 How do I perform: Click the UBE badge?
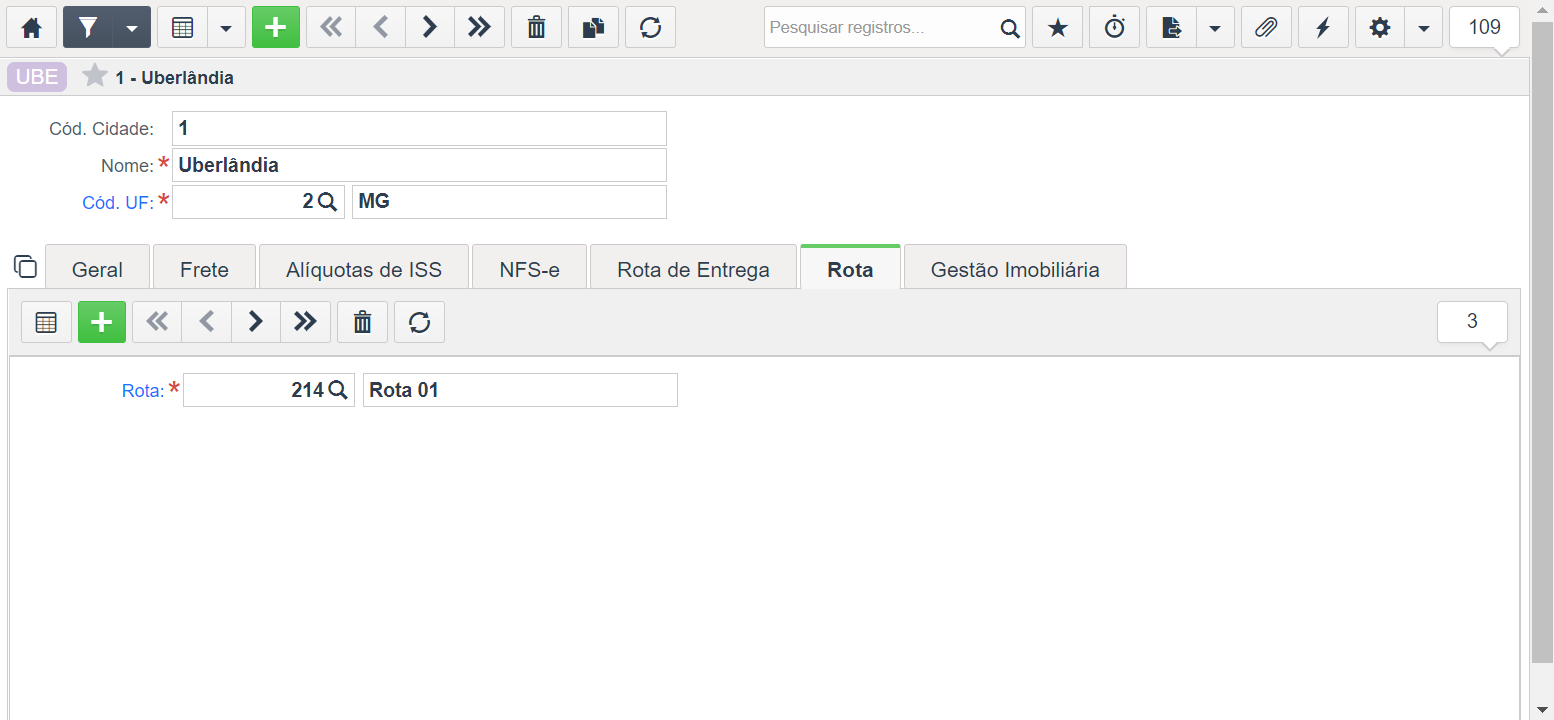37,77
